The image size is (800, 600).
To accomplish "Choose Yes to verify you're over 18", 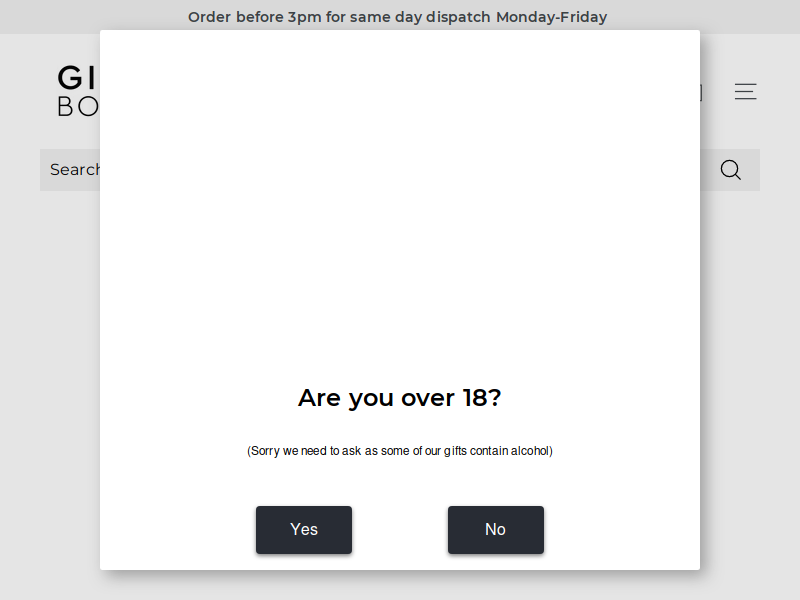I will click(304, 530).
